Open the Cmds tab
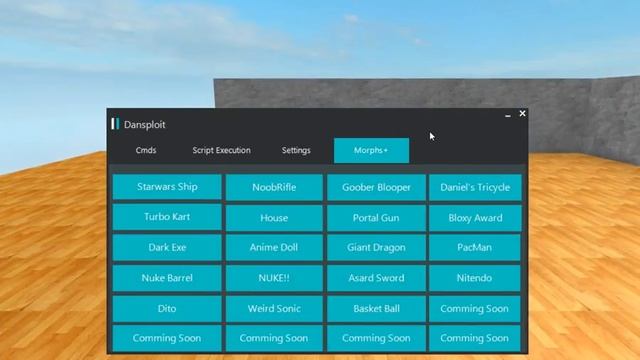640x360 pixels. tap(146, 150)
